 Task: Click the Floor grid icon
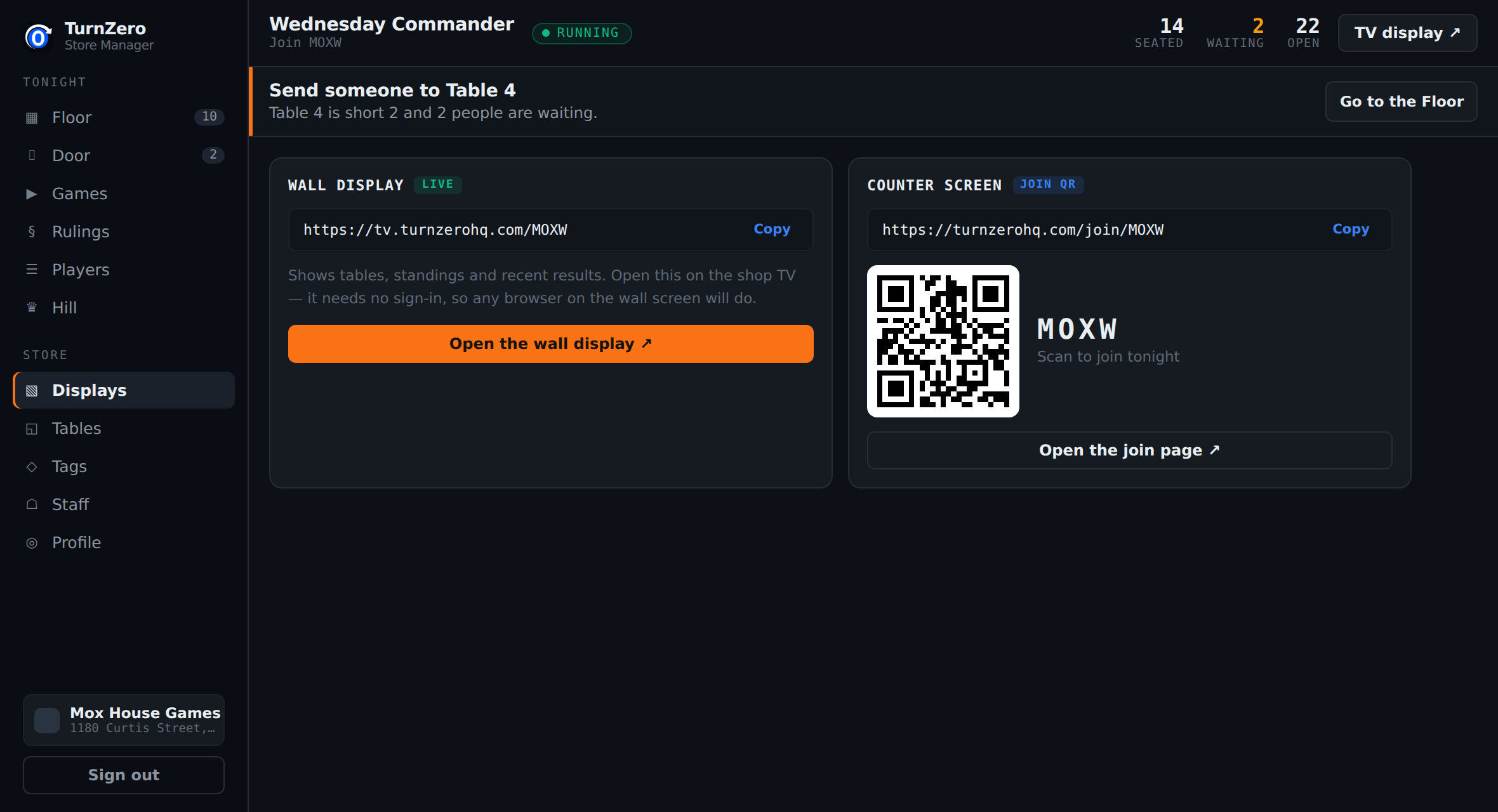coord(32,117)
